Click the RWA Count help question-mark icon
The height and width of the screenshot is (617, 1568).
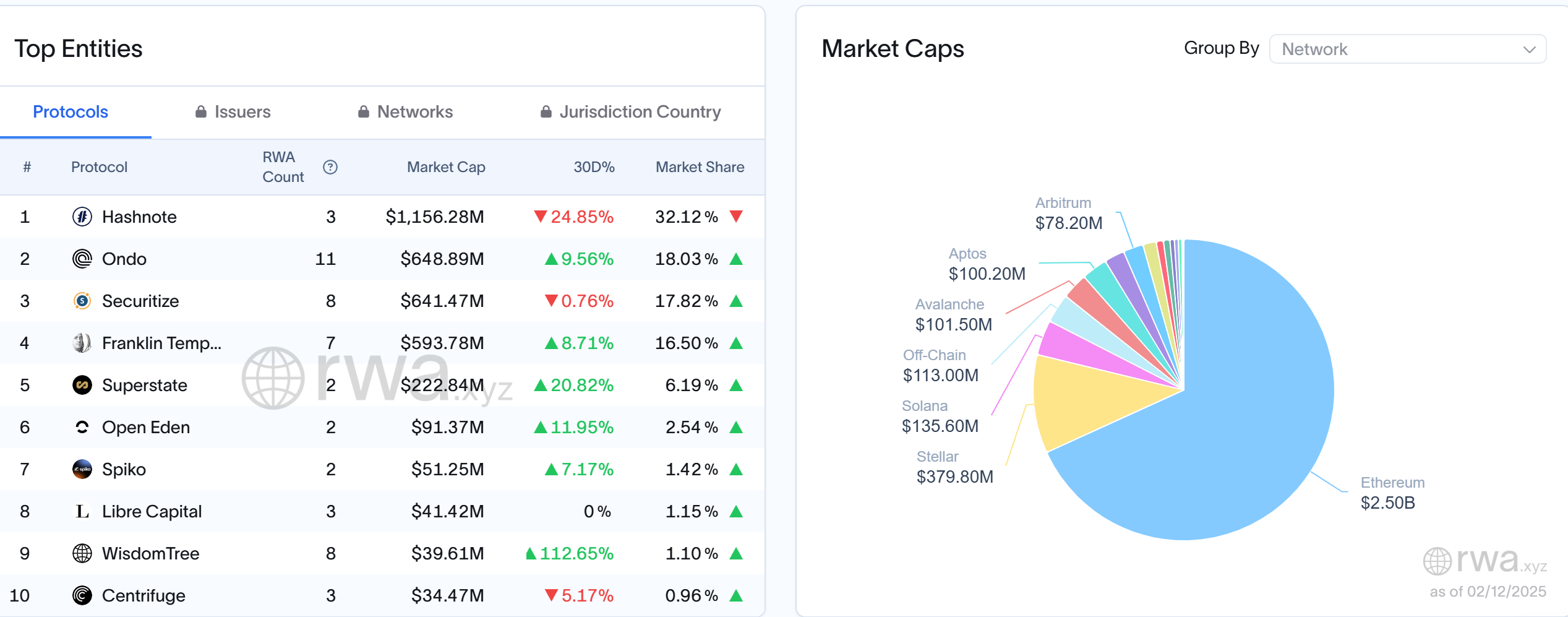330,167
